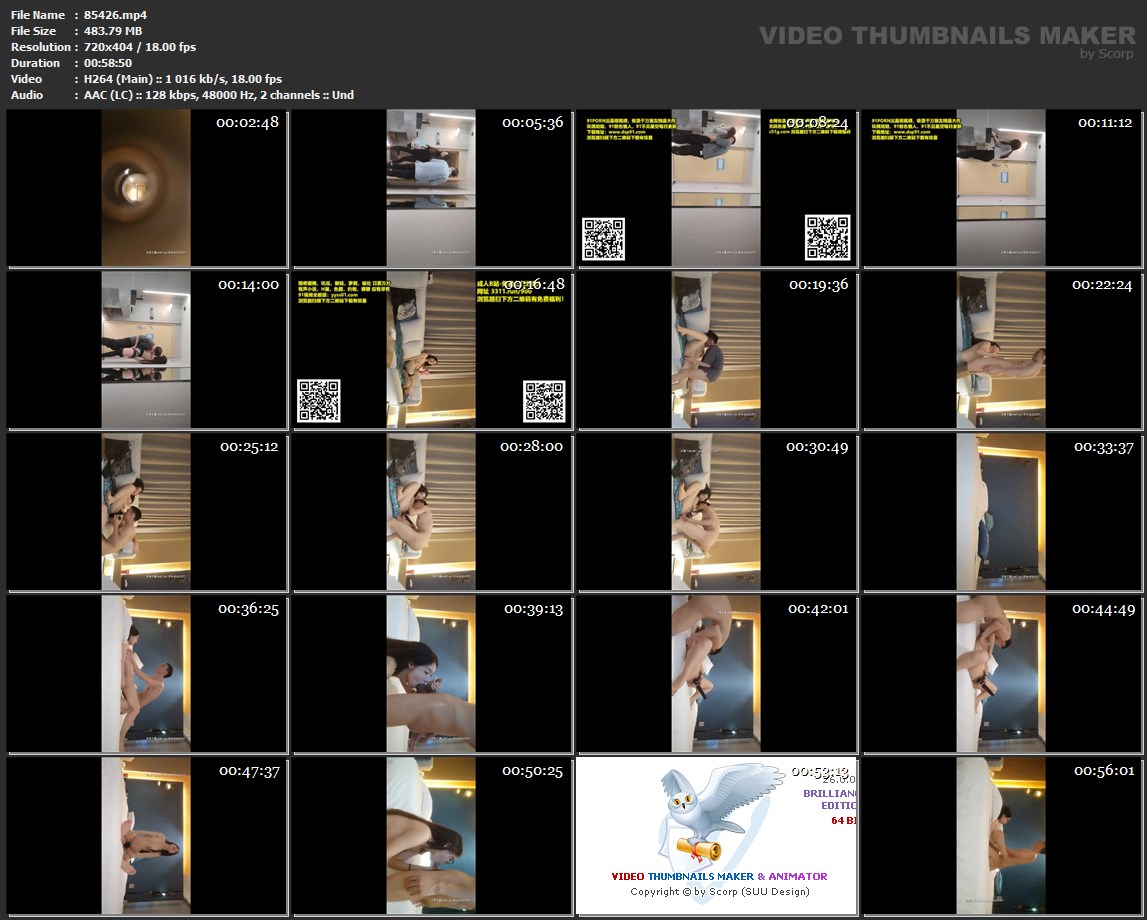
Task: Click the right QR code in the 00:08:24 frame
Action: coord(827,238)
